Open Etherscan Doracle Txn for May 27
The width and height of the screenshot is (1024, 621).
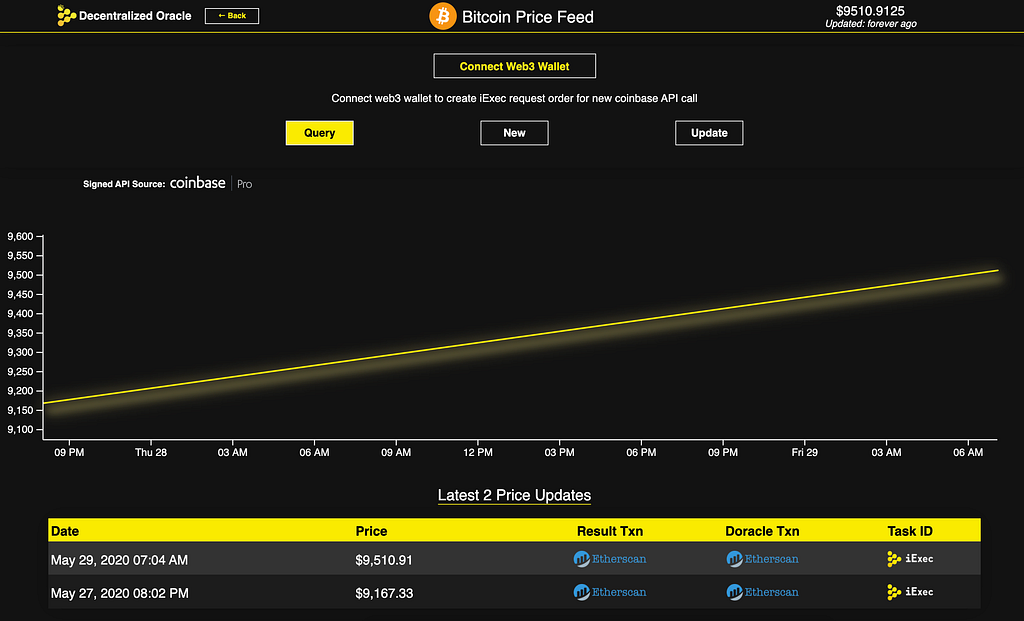[x=762, y=592]
